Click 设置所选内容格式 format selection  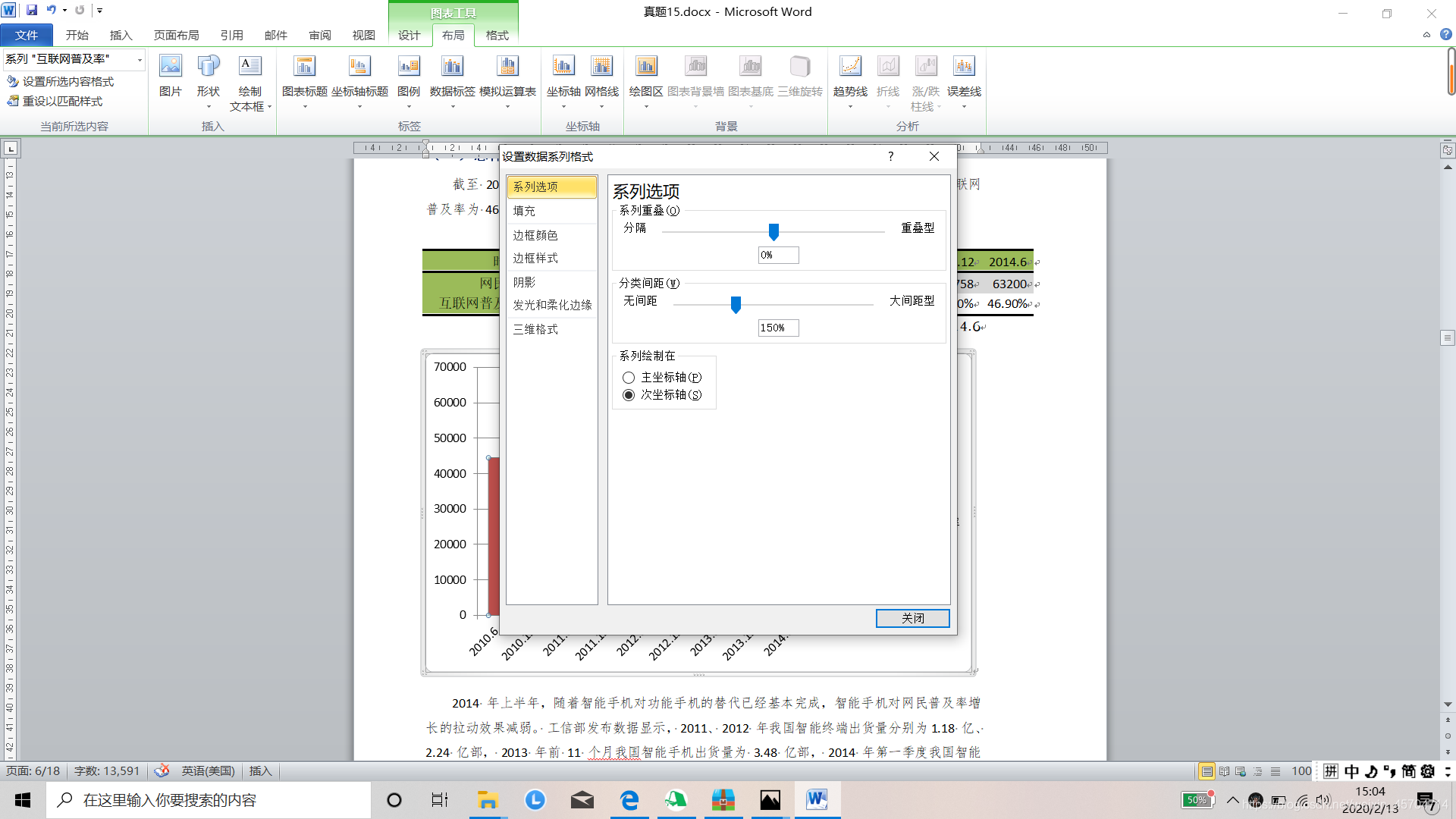(67, 81)
